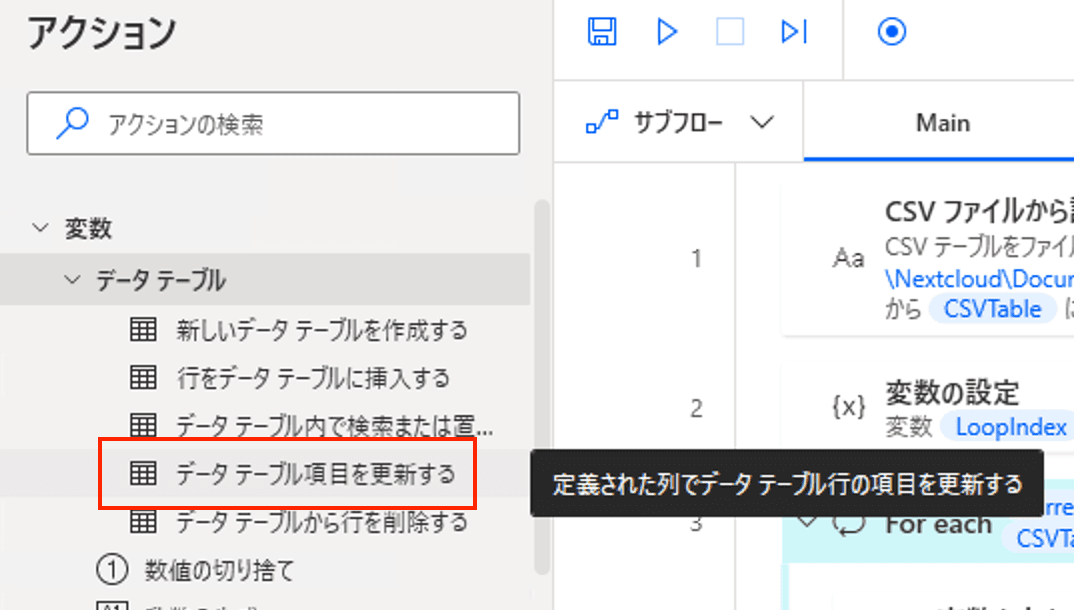
Task: Collapse the データ テーブル group
Action: (x=72, y=280)
